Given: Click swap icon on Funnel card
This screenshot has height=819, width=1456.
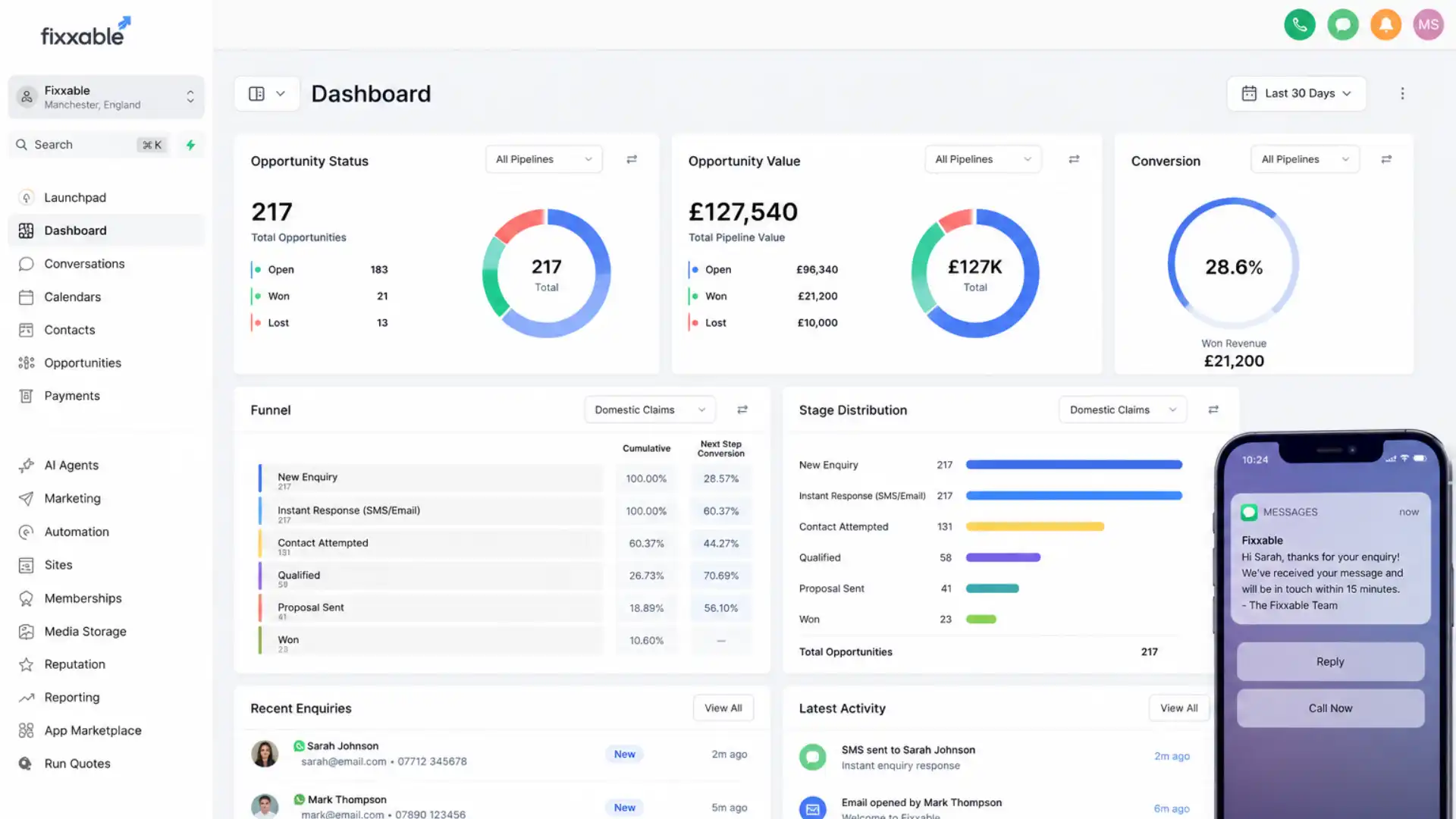Looking at the screenshot, I should (742, 409).
